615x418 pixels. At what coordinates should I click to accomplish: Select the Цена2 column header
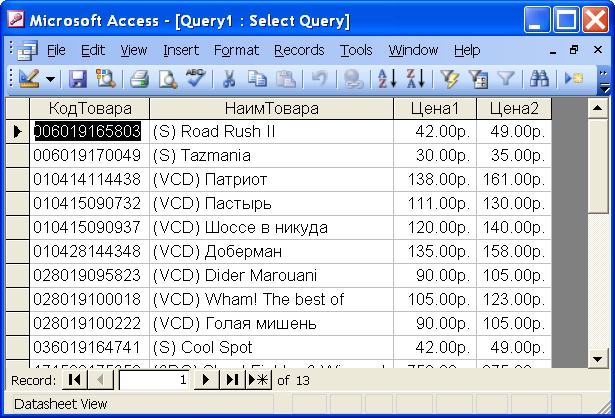[514, 109]
